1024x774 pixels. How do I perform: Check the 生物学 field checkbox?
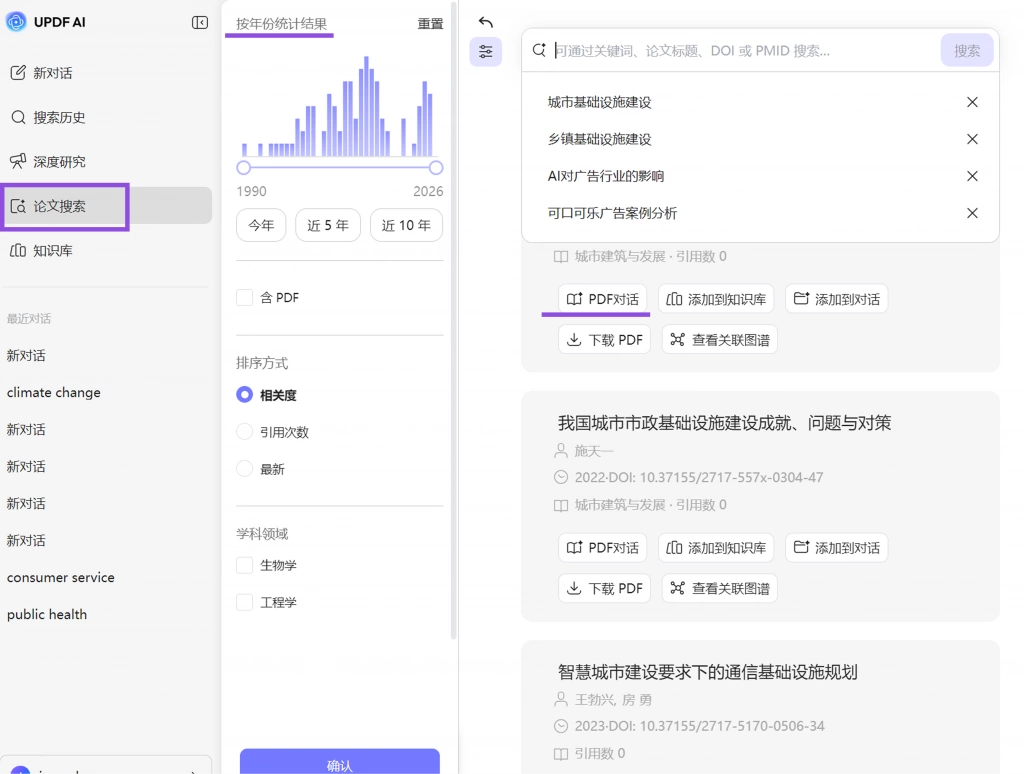pos(244,565)
